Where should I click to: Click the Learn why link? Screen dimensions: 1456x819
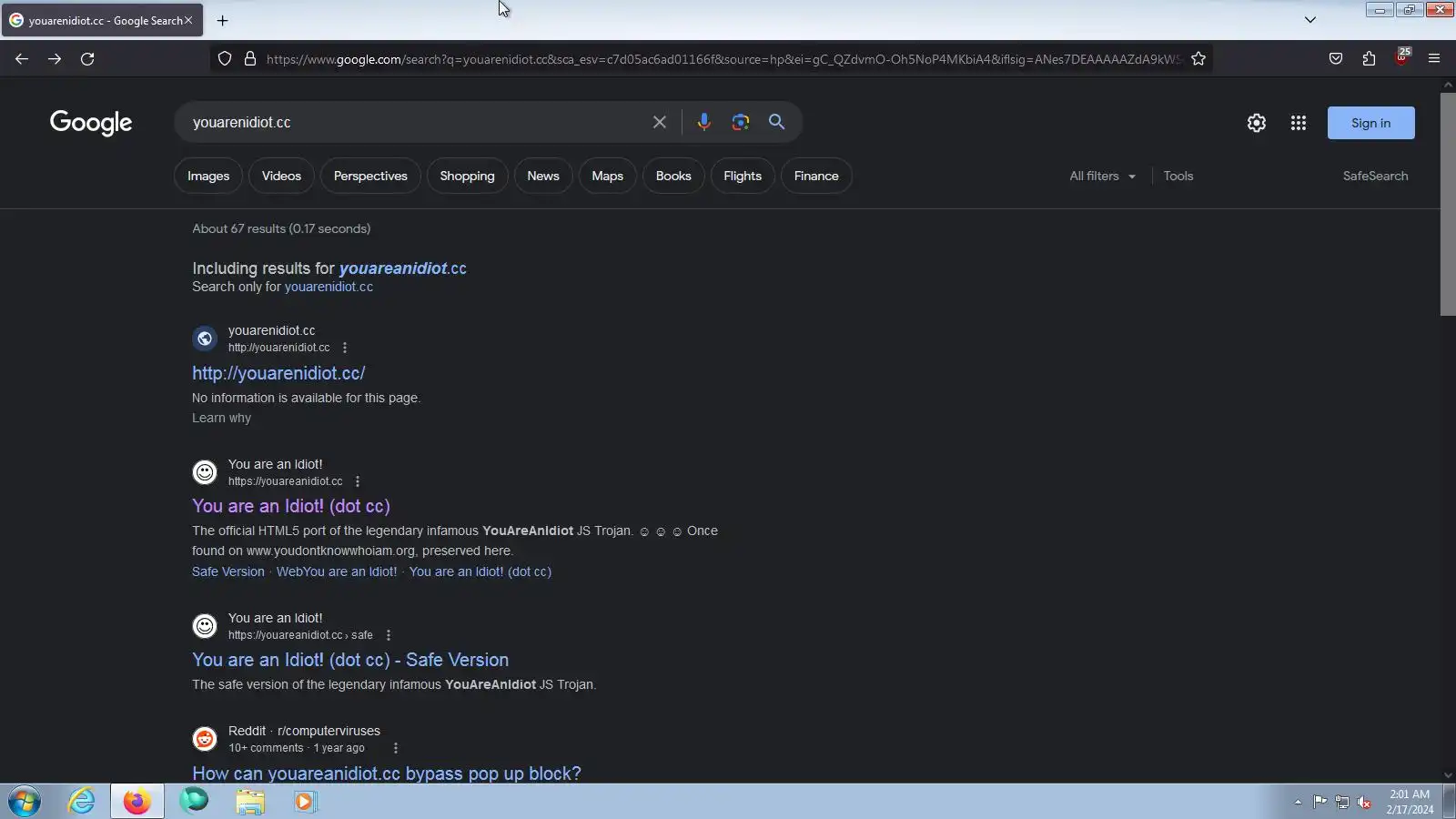click(221, 419)
